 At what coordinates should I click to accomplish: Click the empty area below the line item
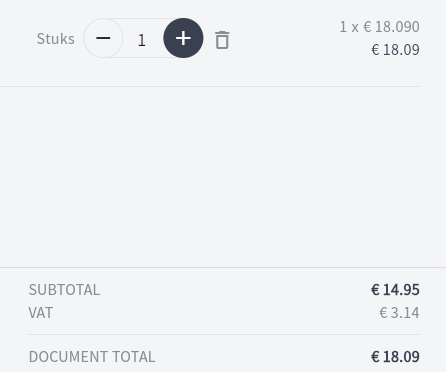click(210, 177)
